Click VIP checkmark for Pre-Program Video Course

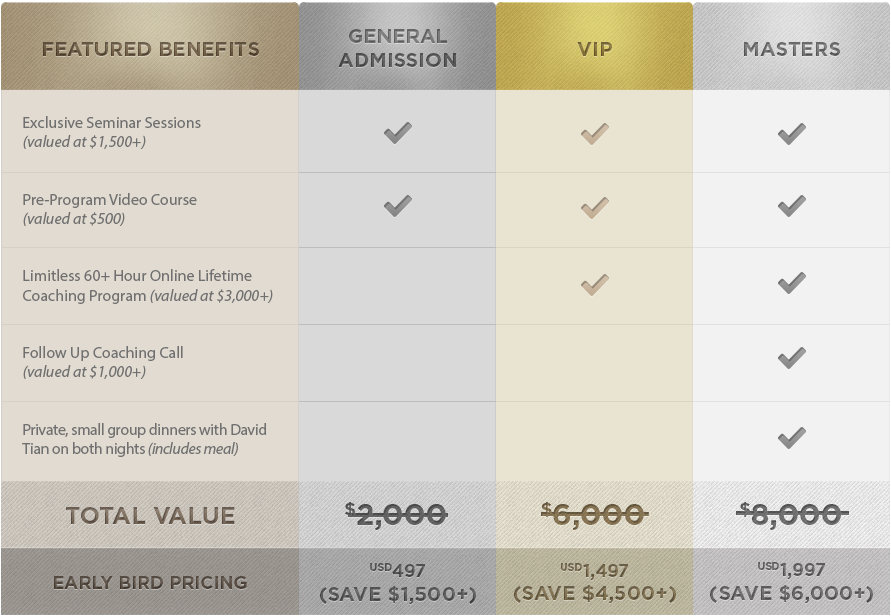click(x=595, y=207)
